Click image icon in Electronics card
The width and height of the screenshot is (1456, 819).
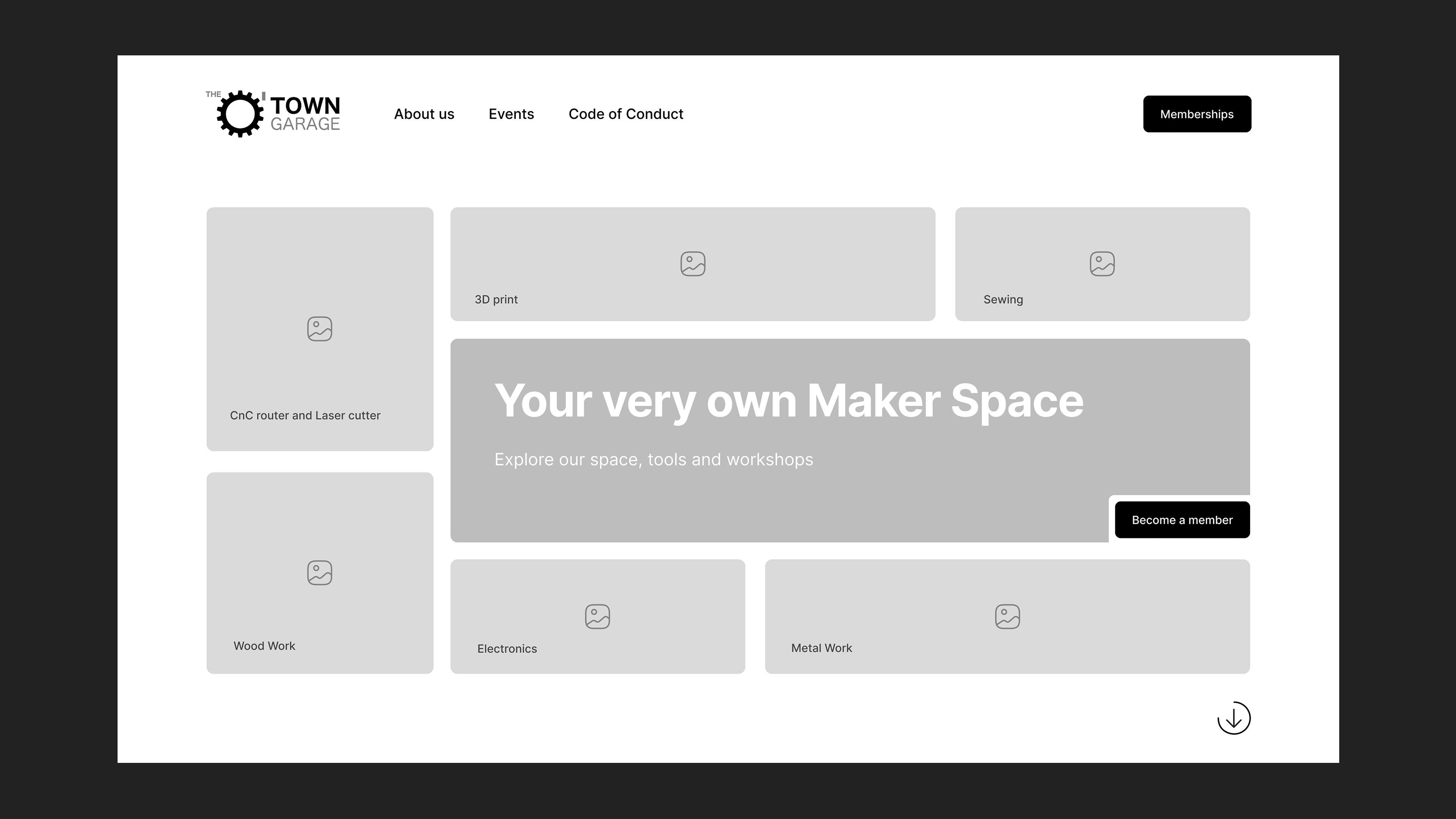pyautogui.click(x=597, y=617)
